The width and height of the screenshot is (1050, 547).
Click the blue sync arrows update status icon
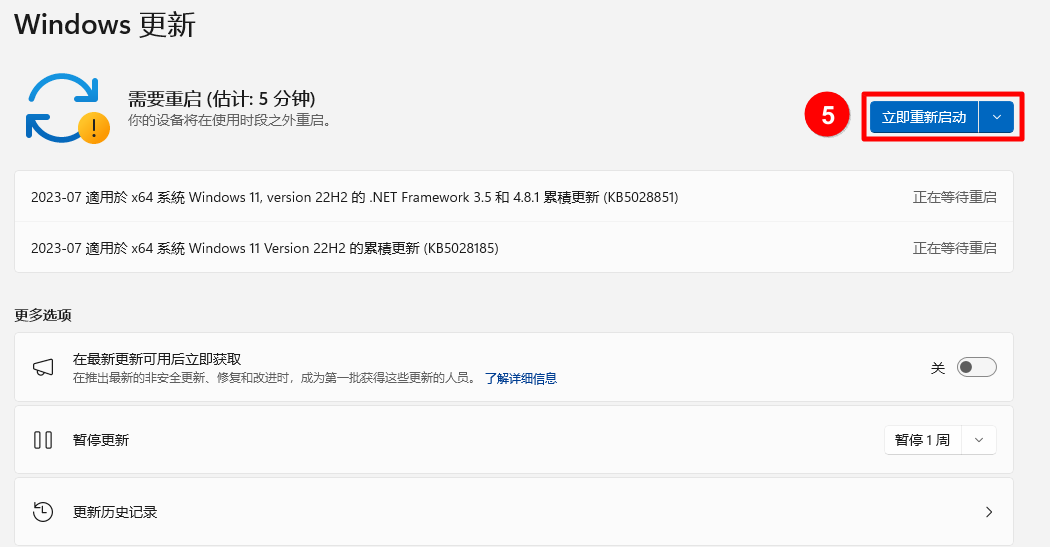(60, 105)
